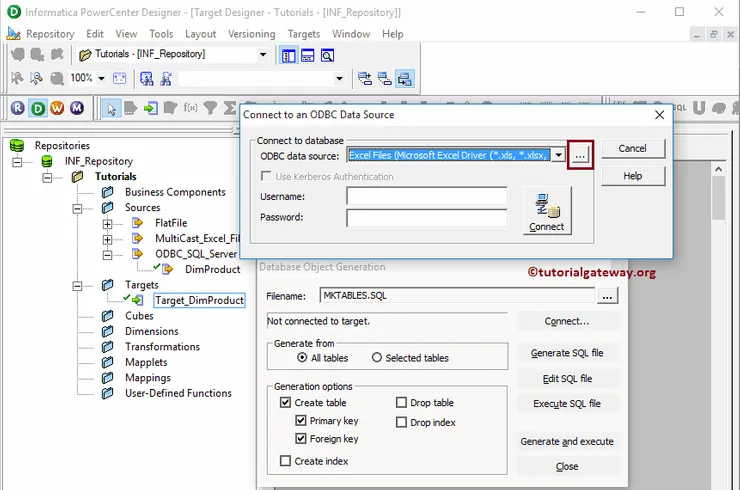This screenshot has height=490, width=740.
Task: Select the Selected tables radio button
Action: 377,357
